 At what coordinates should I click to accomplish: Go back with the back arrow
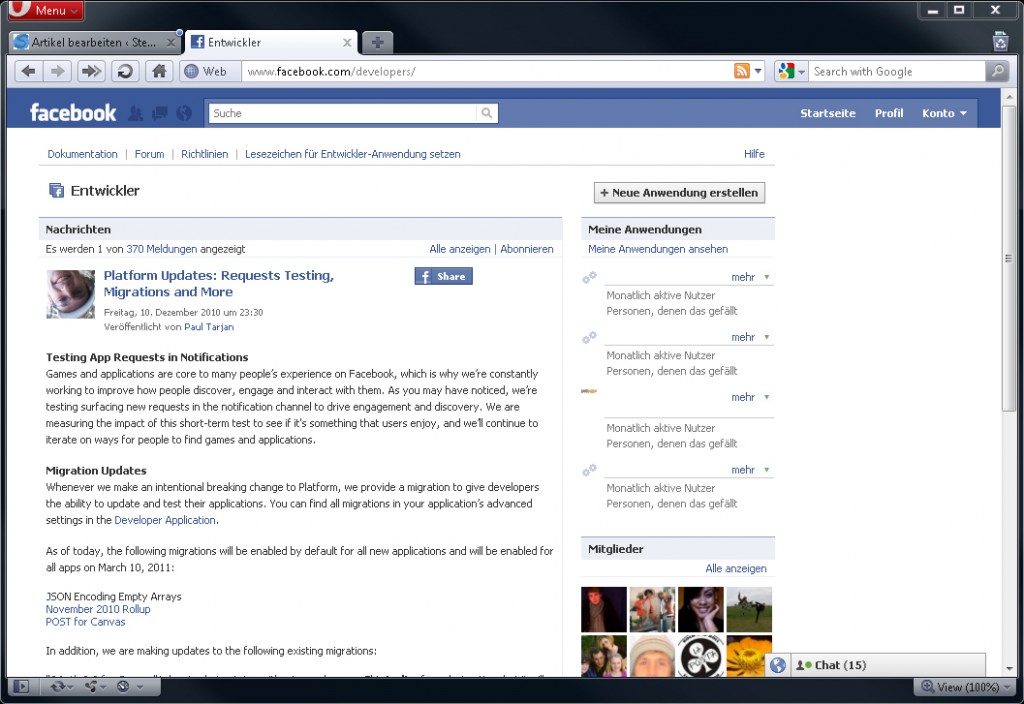pos(28,71)
